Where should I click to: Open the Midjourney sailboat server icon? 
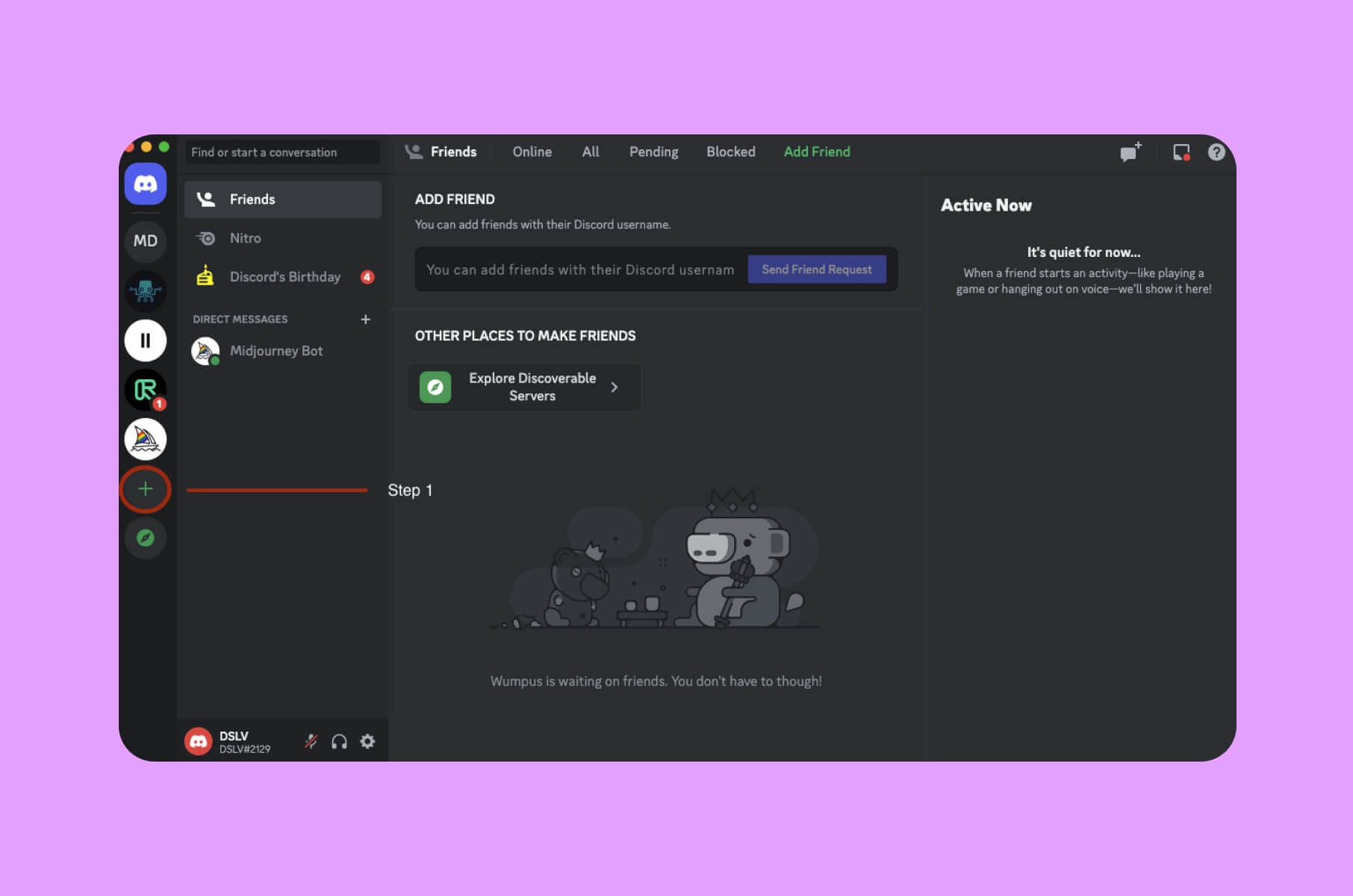pyautogui.click(x=146, y=439)
